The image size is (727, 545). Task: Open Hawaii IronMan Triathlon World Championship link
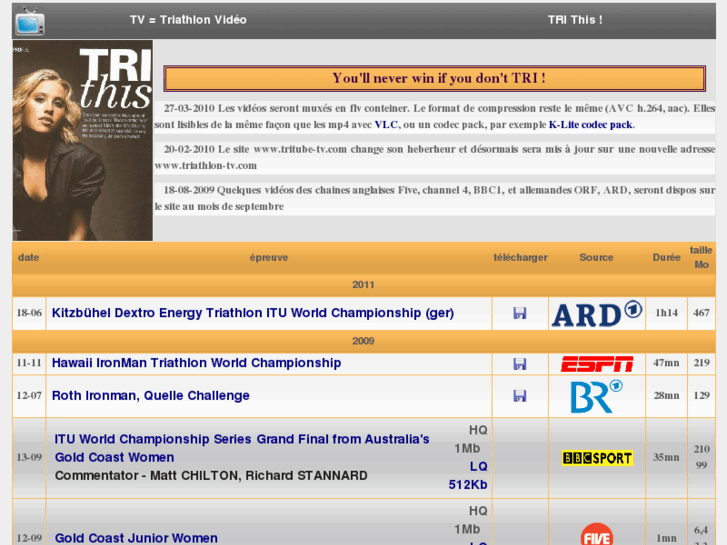point(196,363)
